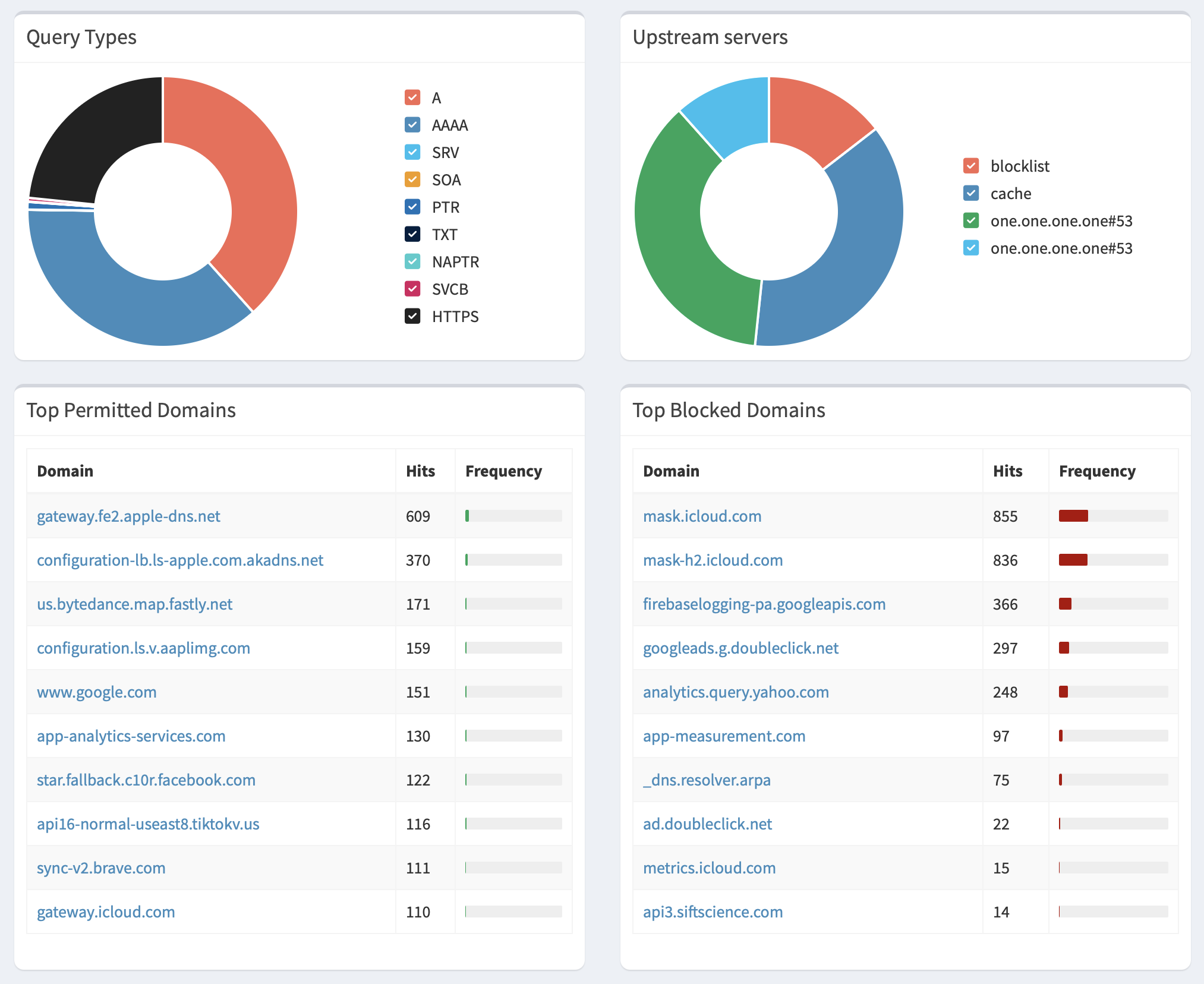Uncheck the SOA query type
The height and width of the screenshot is (984, 1204).
pyautogui.click(x=412, y=179)
